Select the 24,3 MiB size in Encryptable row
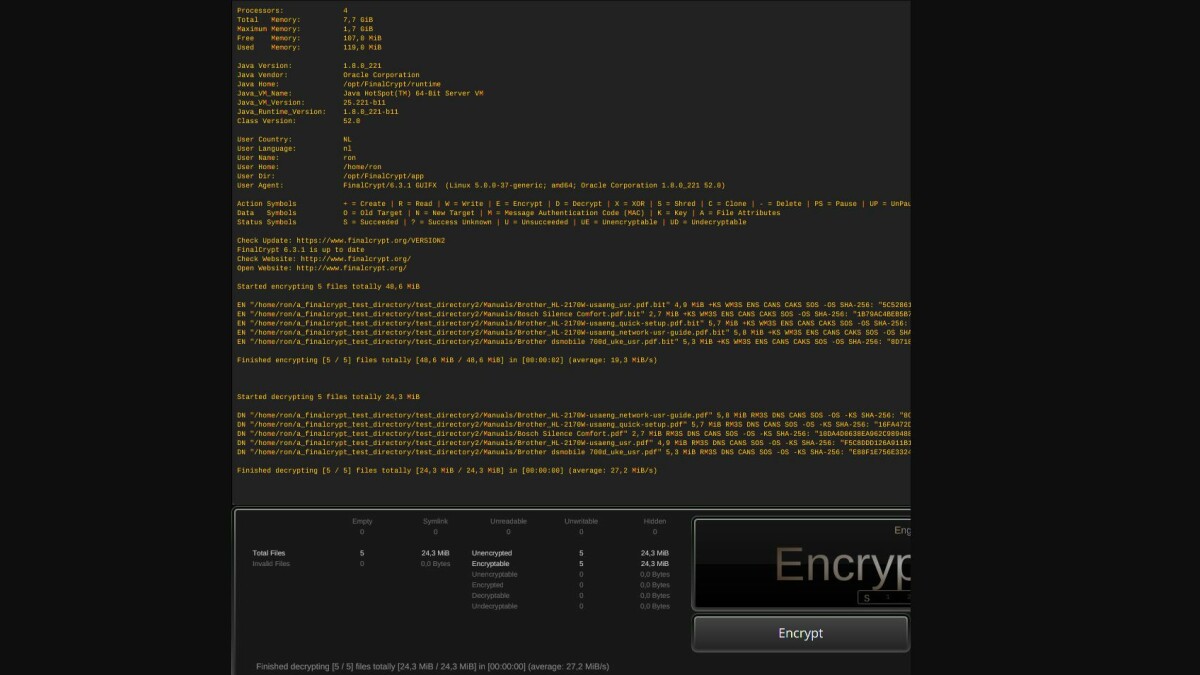Screen dimensions: 1200x675 click(x=655, y=564)
